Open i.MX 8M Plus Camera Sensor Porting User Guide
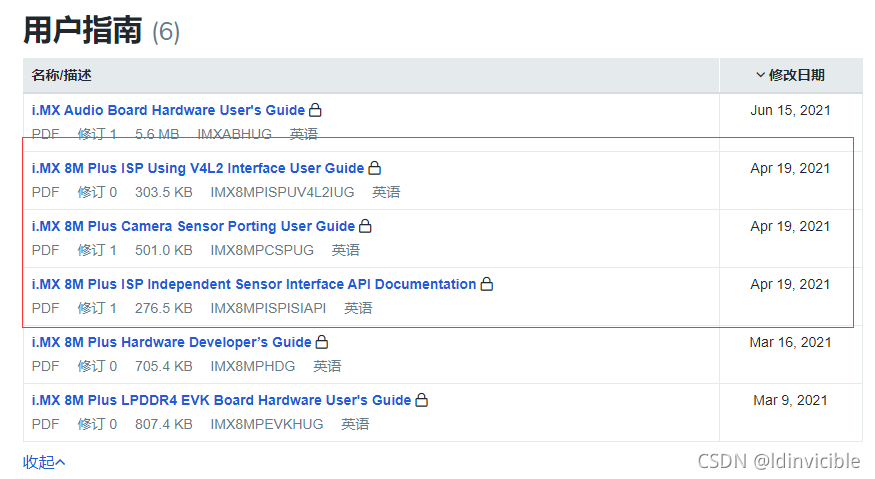The width and height of the screenshot is (875, 479). pos(193,226)
